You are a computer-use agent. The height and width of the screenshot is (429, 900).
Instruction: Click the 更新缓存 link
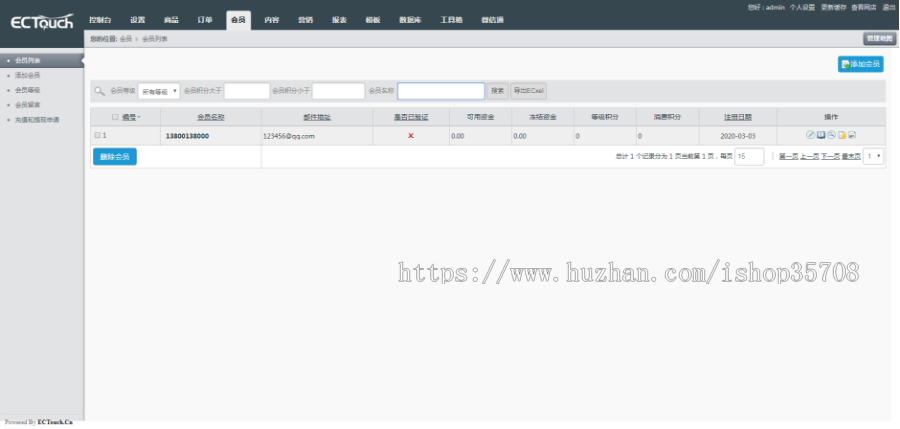(x=833, y=7)
